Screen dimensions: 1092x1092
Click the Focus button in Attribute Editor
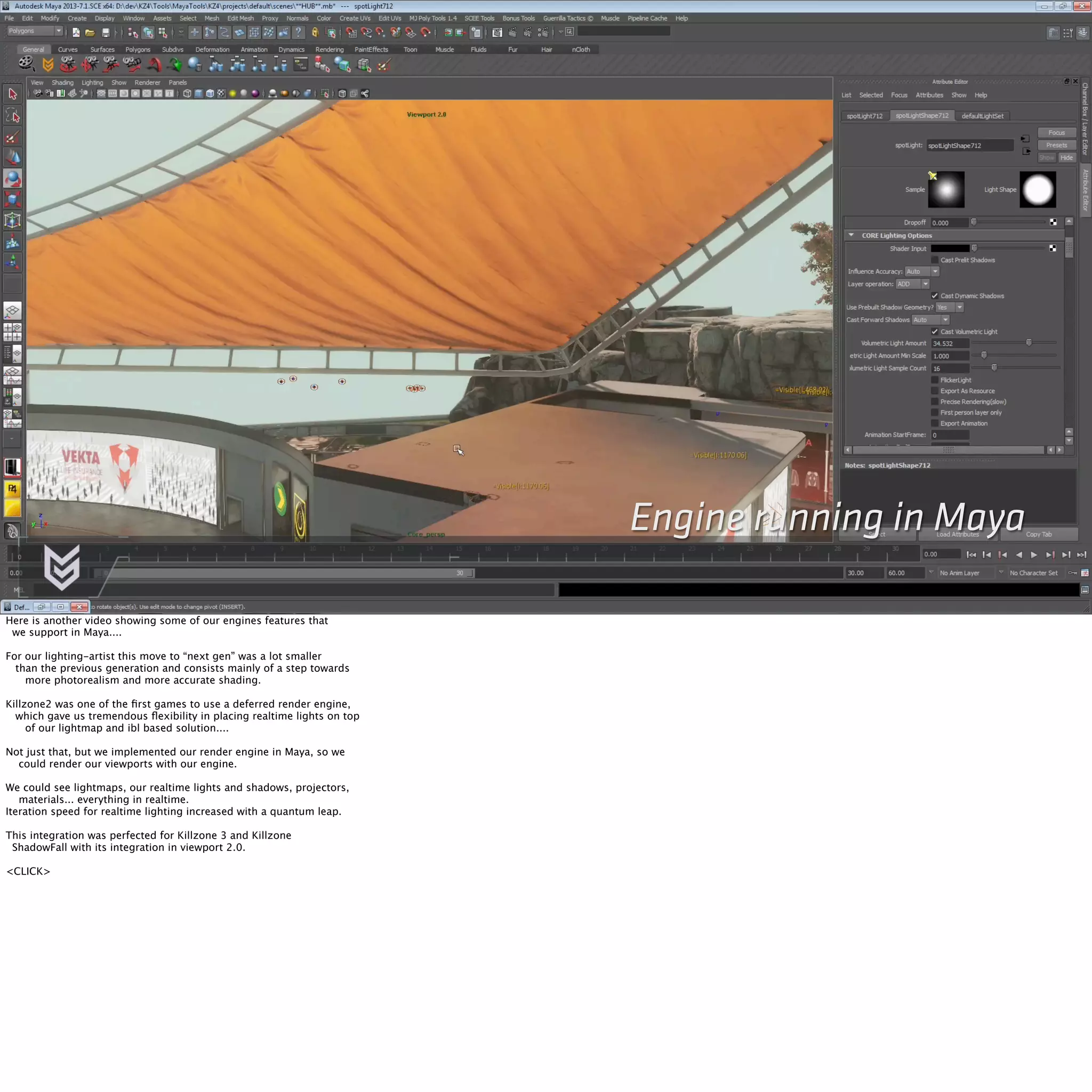point(1056,133)
